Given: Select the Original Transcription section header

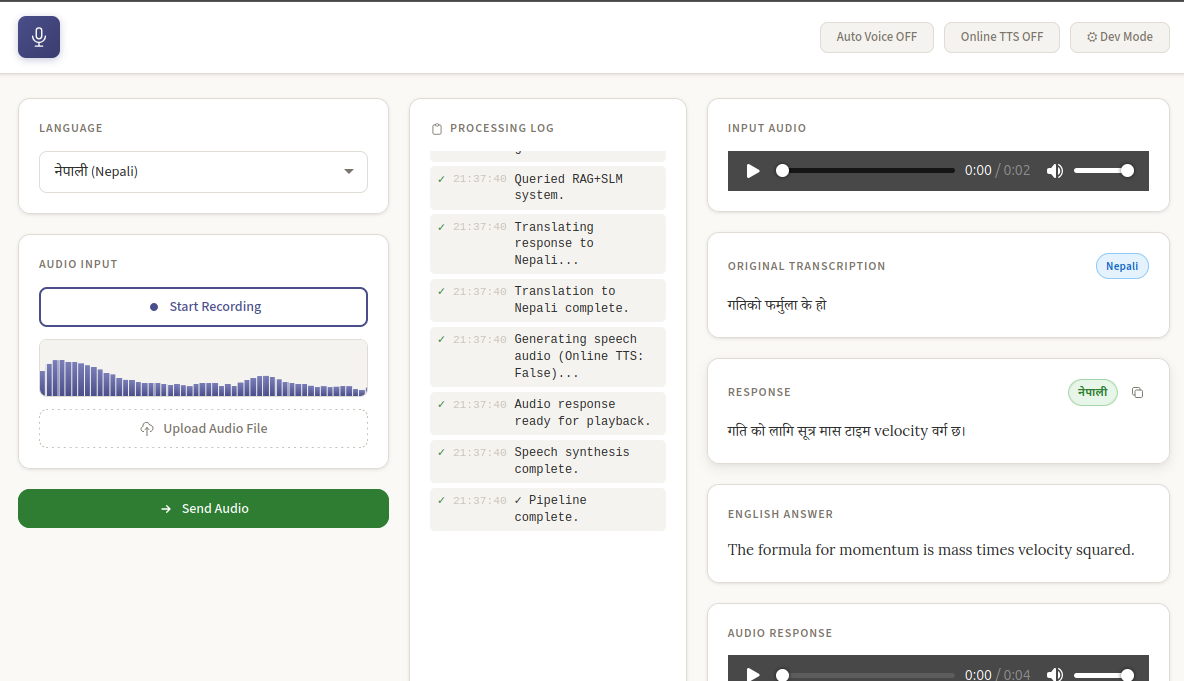Looking at the screenshot, I should (806, 266).
